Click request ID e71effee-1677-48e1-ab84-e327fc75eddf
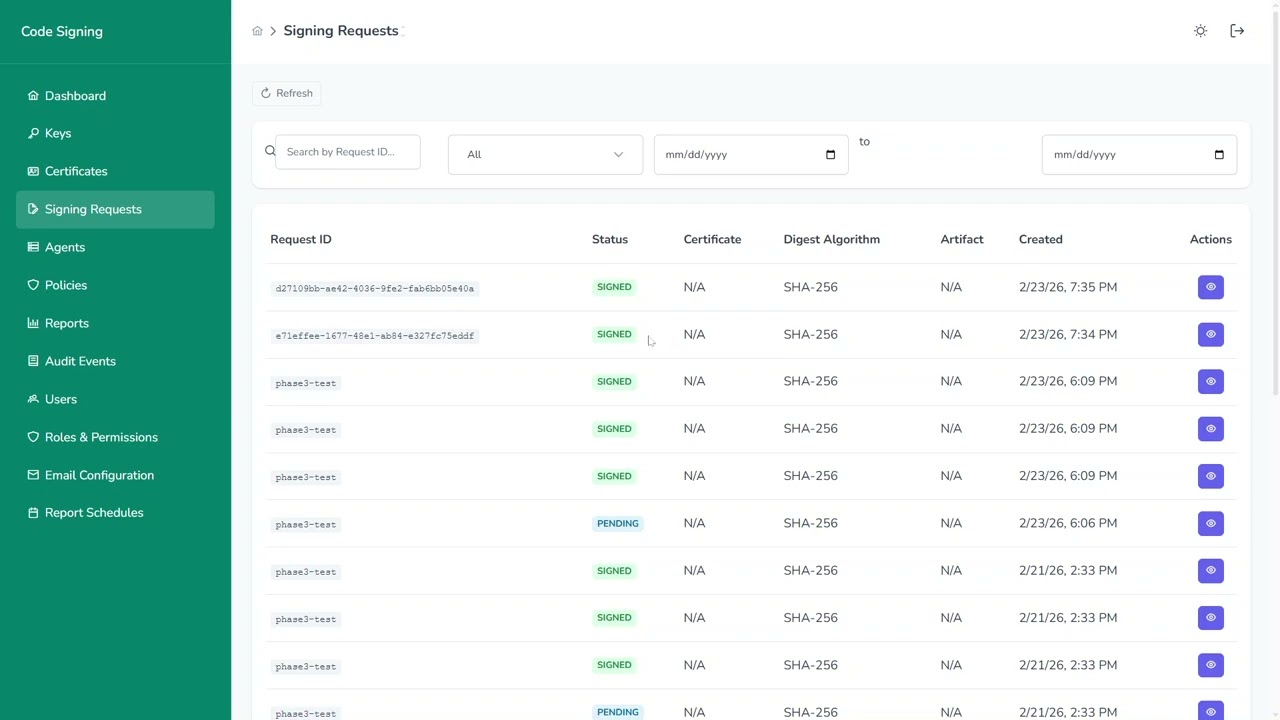Viewport: 1280px width, 720px height. tap(375, 335)
